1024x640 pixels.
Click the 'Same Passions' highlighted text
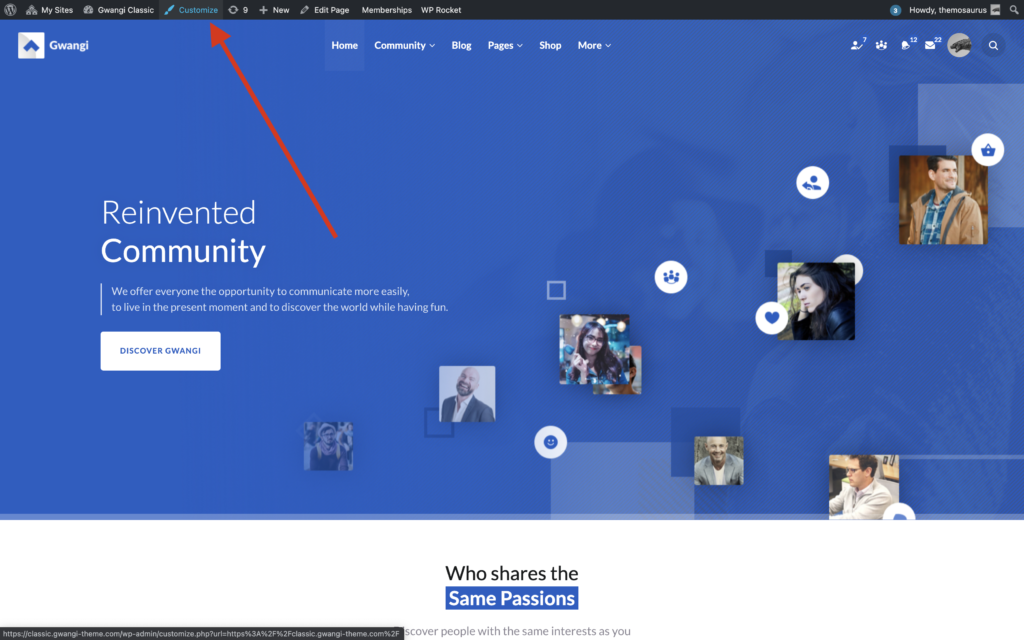pyautogui.click(x=511, y=598)
